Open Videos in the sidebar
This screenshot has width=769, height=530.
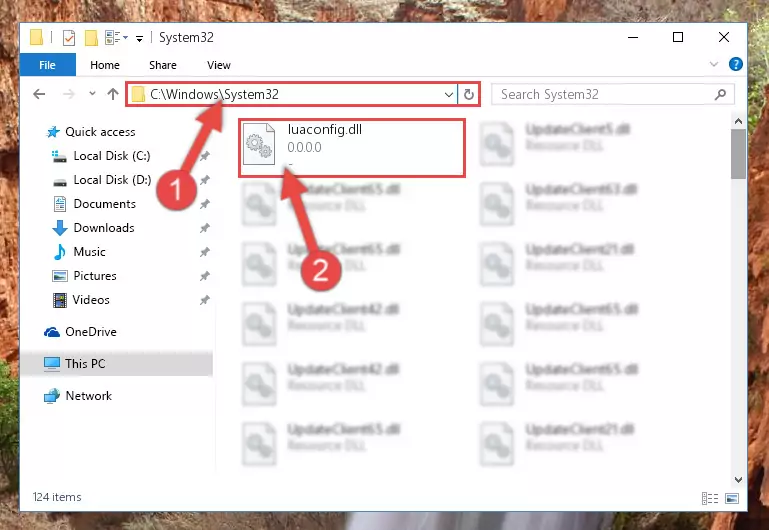91,300
